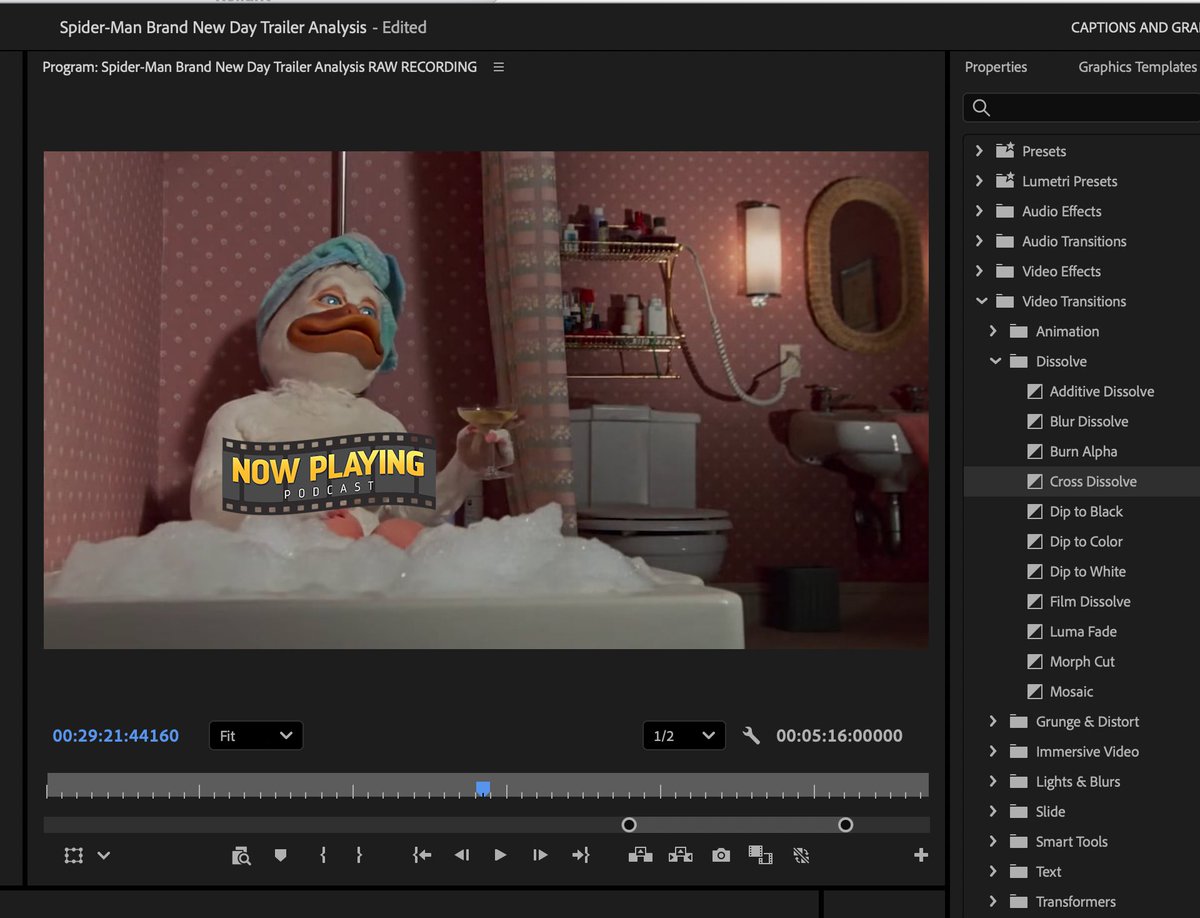
Task: Mark In with the left brace icon
Action: click(x=323, y=855)
